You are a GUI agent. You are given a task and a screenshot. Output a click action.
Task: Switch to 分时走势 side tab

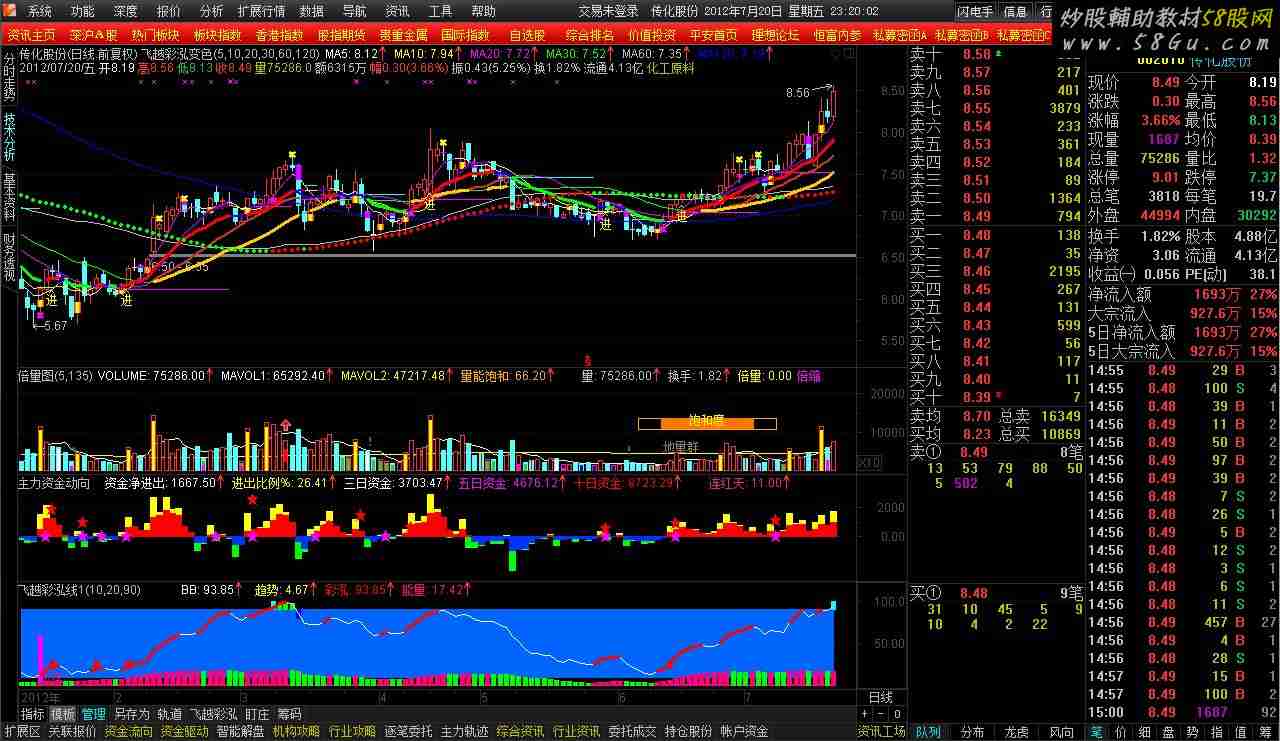click(9, 76)
